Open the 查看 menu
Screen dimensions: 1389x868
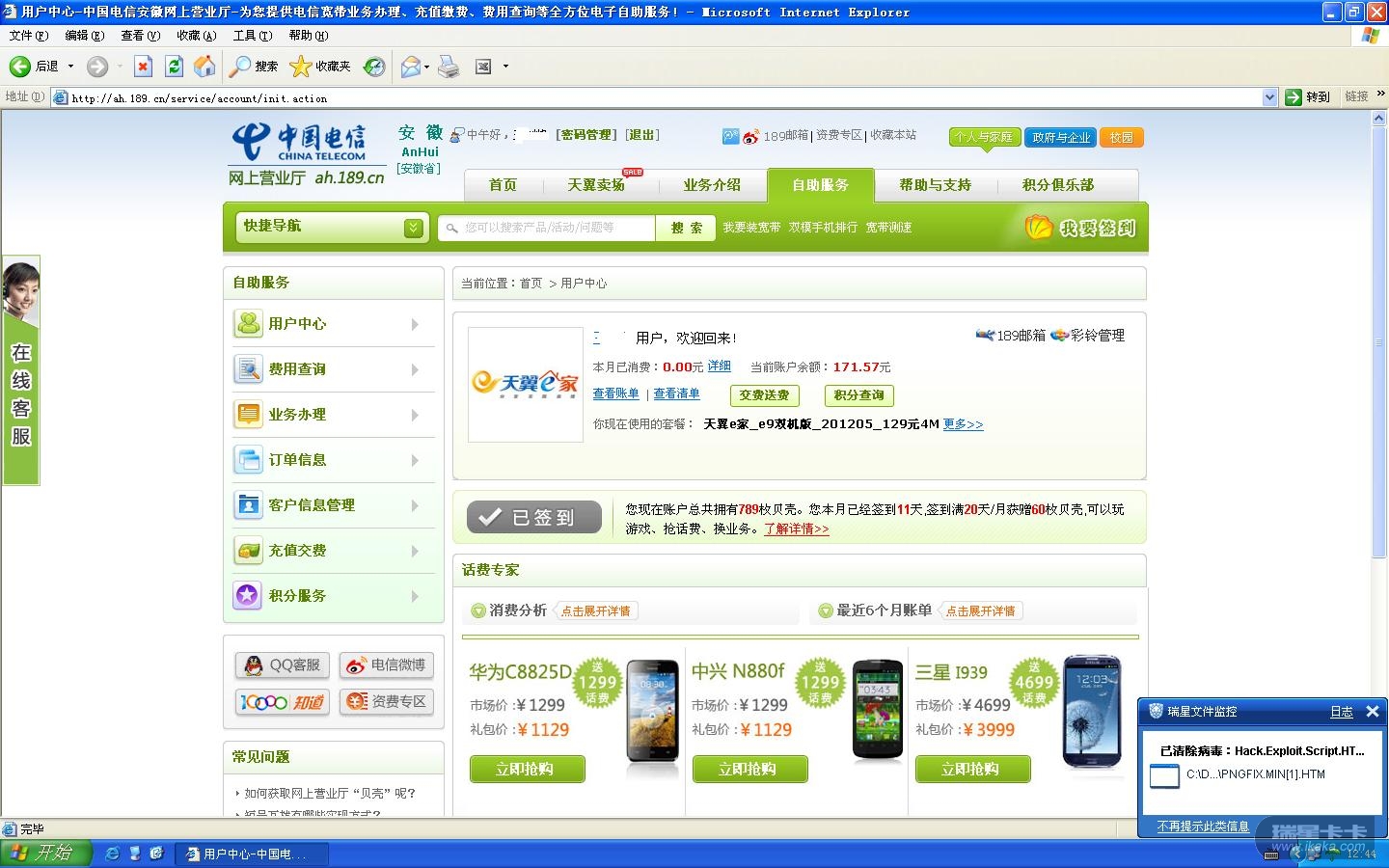tap(141, 36)
